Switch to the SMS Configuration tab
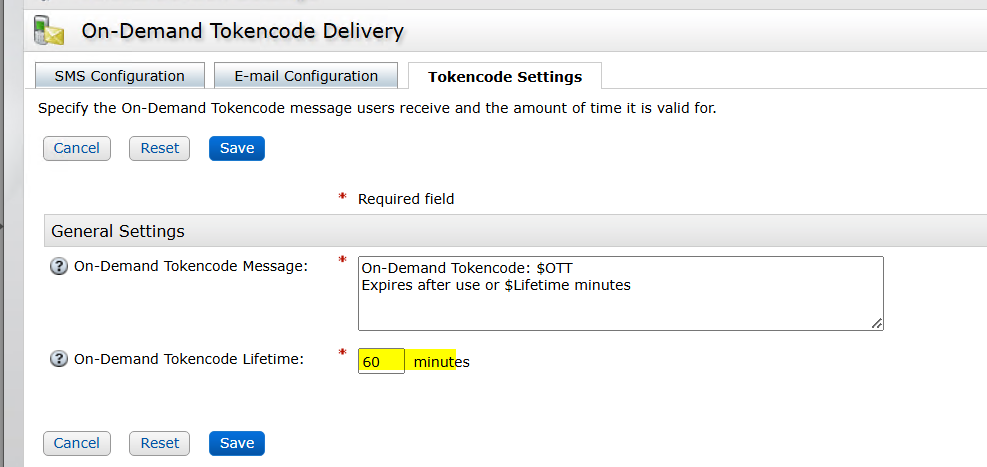This screenshot has height=467, width=987. [x=119, y=76]
